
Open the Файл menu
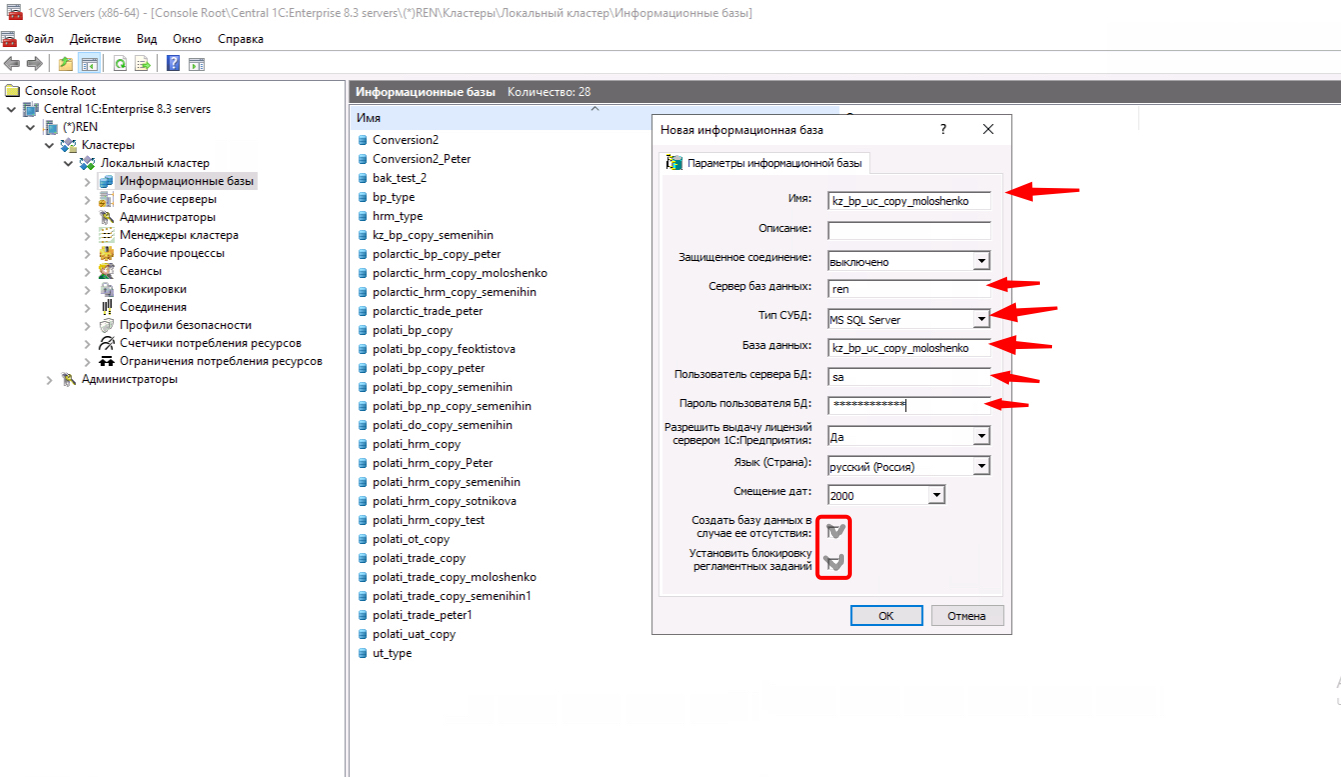coord(40,39)
